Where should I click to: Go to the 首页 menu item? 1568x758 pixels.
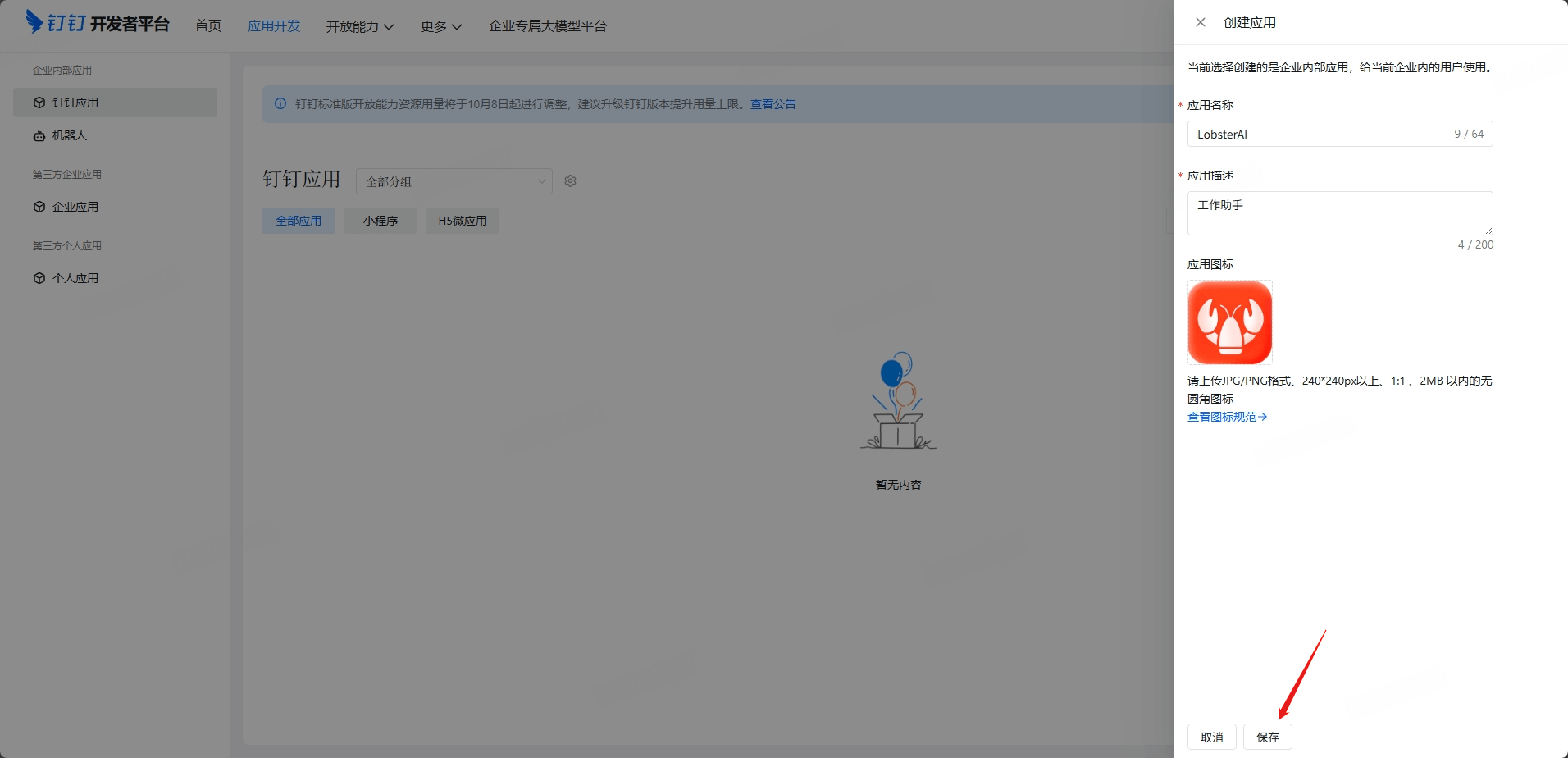click(x=207, y=25)
